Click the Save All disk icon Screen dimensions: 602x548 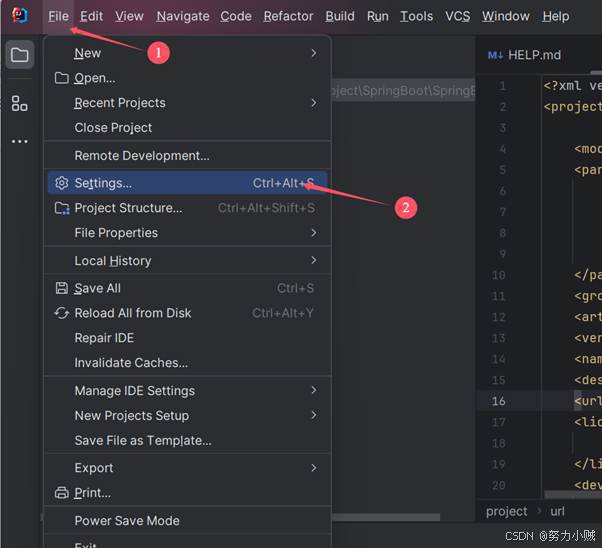click(62, 288)
